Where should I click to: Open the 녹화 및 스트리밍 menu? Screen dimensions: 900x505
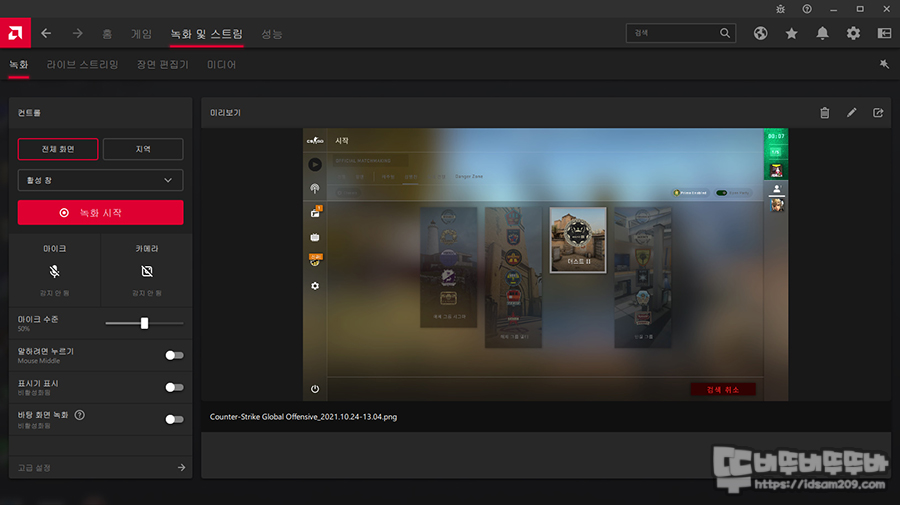tap(207, 34)
